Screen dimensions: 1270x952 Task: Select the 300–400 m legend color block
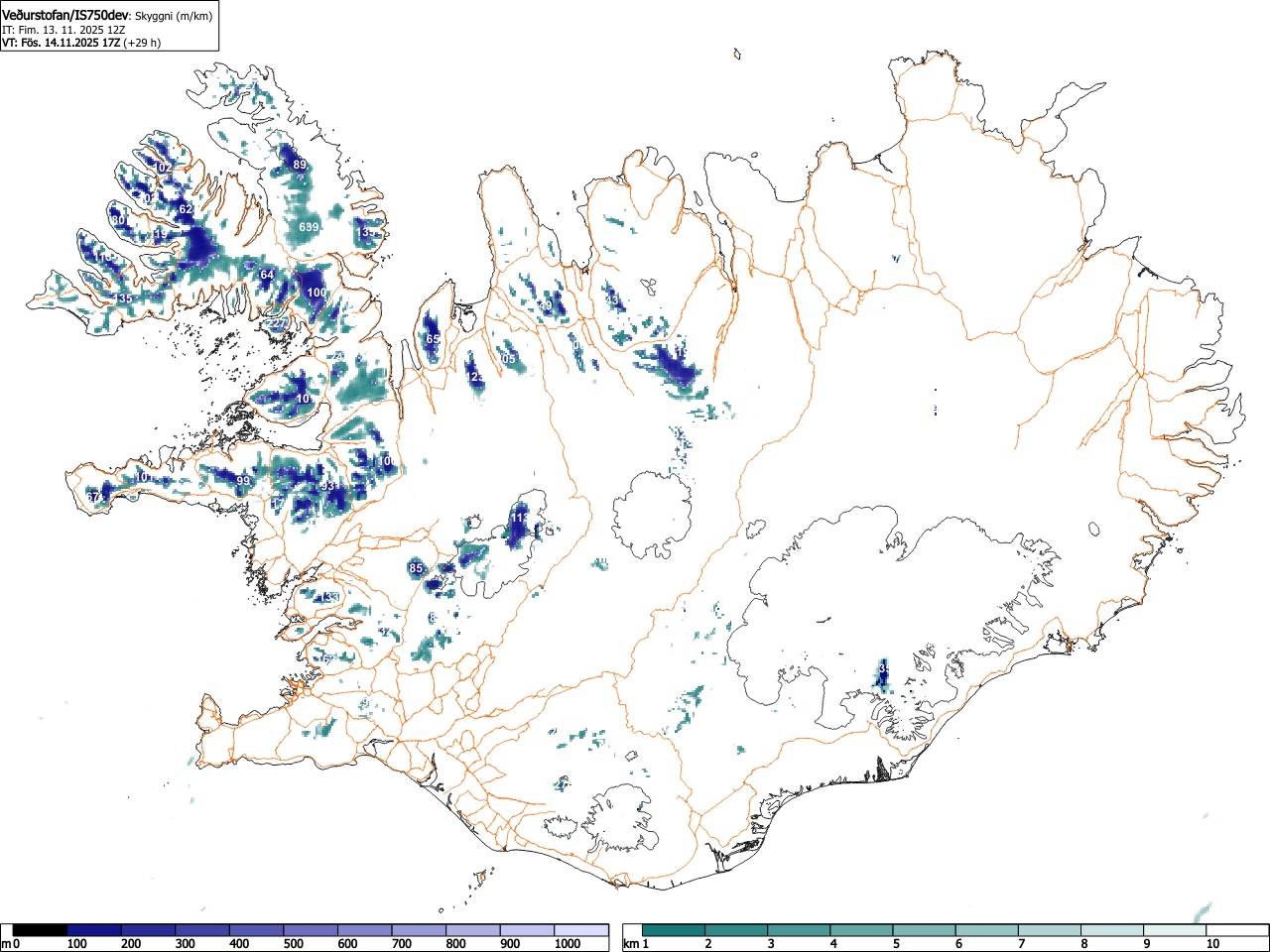202,930
